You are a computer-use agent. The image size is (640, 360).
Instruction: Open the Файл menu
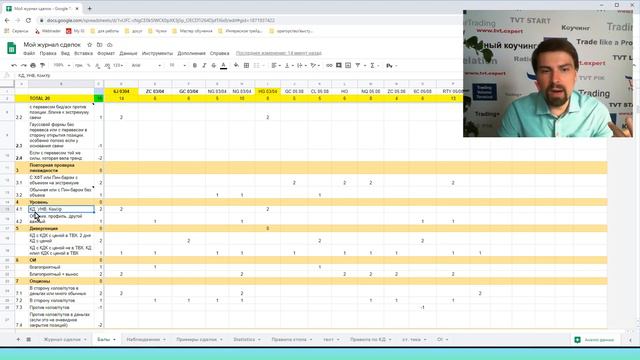click(x=29, y=53)
